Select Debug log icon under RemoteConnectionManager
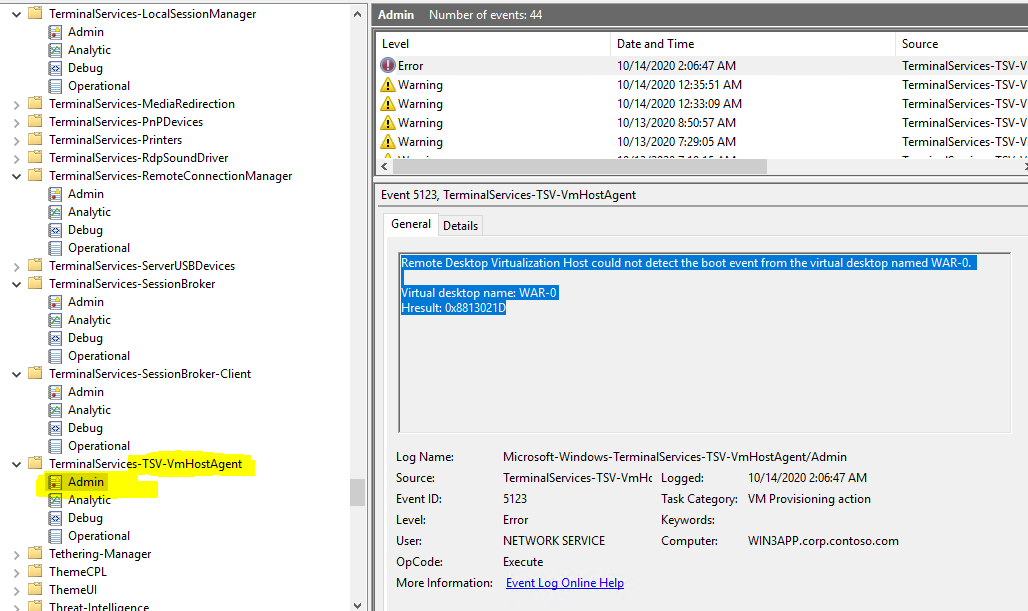Viewport: 1028px width, 611px height. [56, 230]
